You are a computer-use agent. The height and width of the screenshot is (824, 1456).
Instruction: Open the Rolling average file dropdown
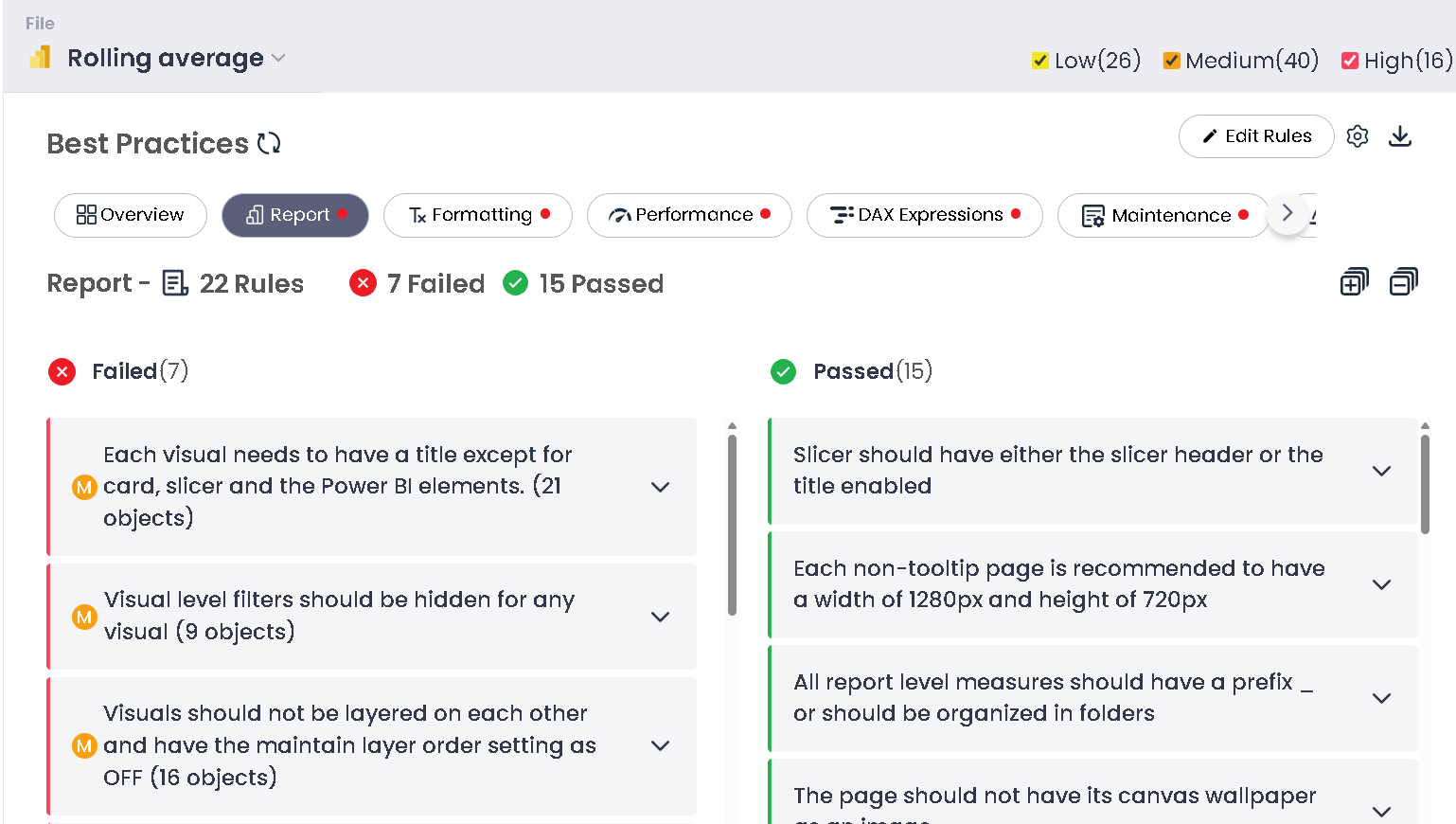(278, 58)
